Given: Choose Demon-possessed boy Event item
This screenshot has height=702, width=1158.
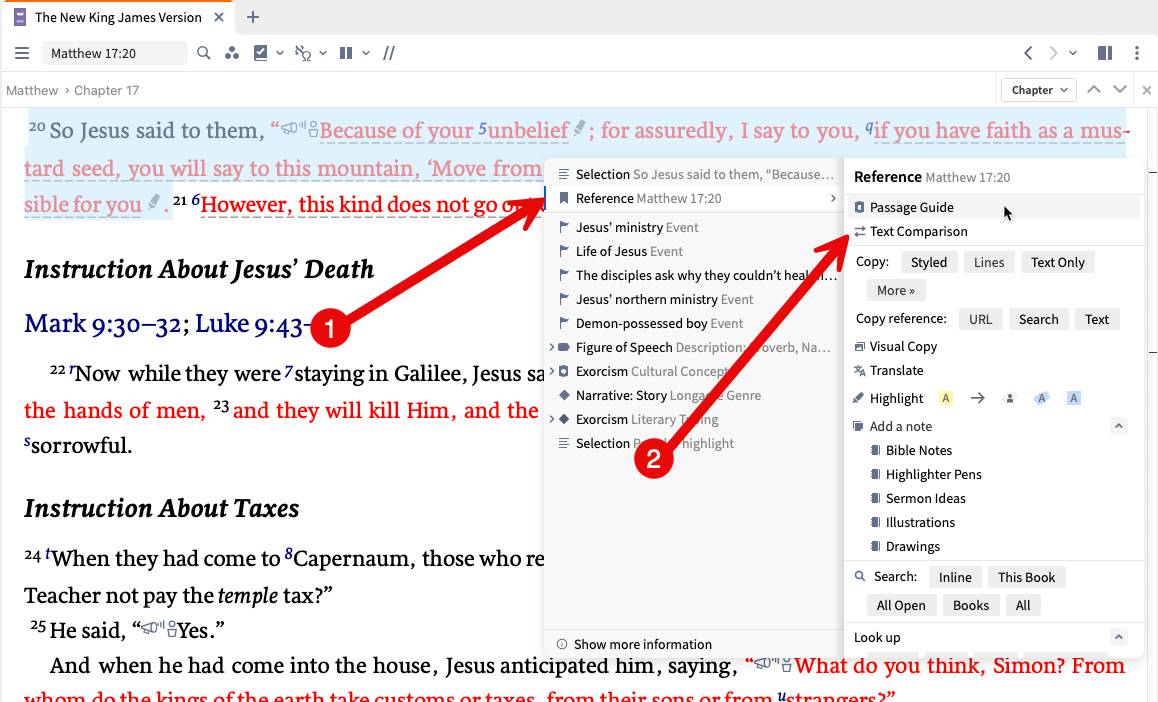Looking at the screenshot, I should coord(694,323).
